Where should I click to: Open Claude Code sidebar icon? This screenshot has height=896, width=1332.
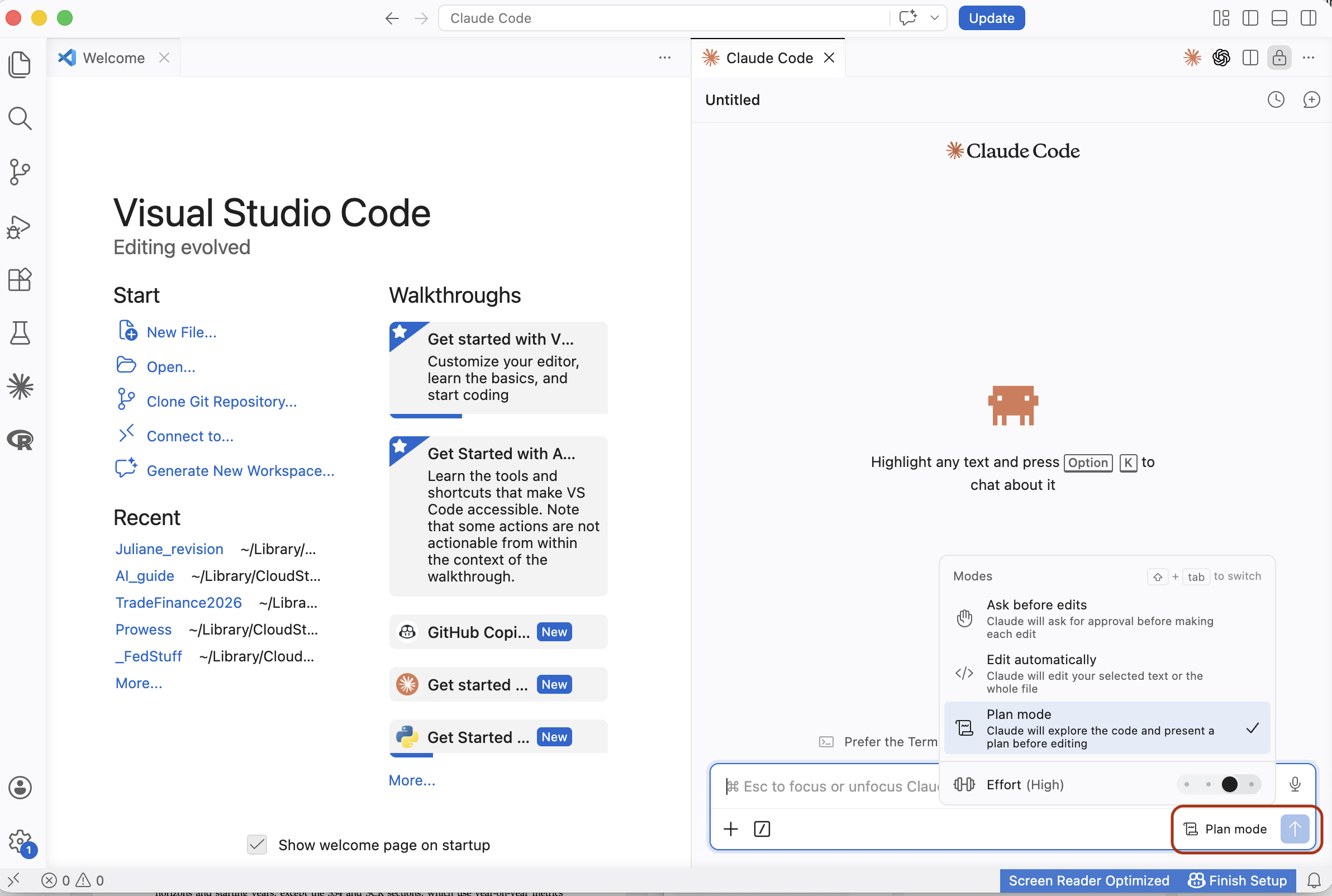pyautogui.click(x=20, y=387)
